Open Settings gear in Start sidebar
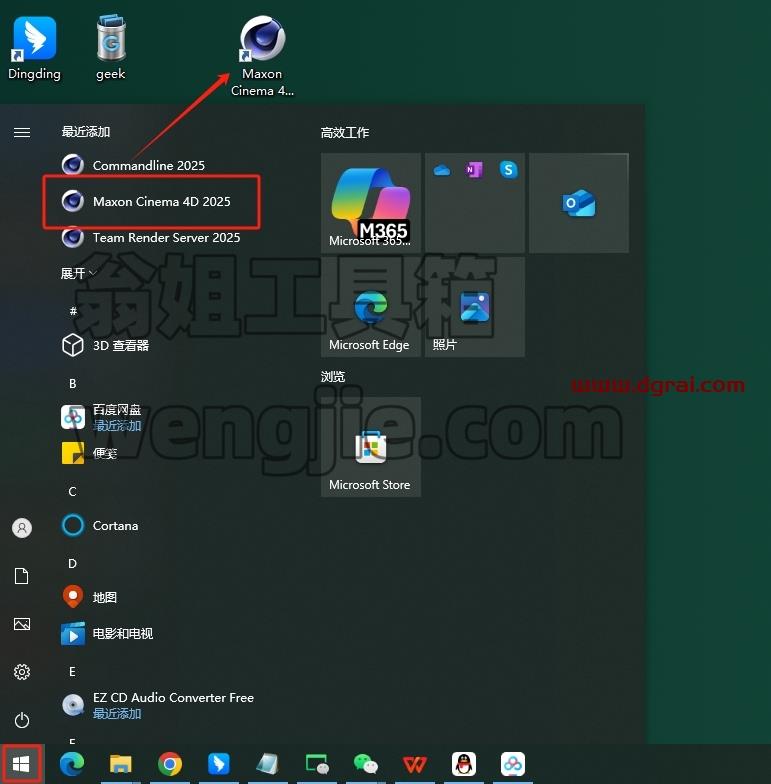The width and height of the screenshot is (771, 784). coord(22,672)
